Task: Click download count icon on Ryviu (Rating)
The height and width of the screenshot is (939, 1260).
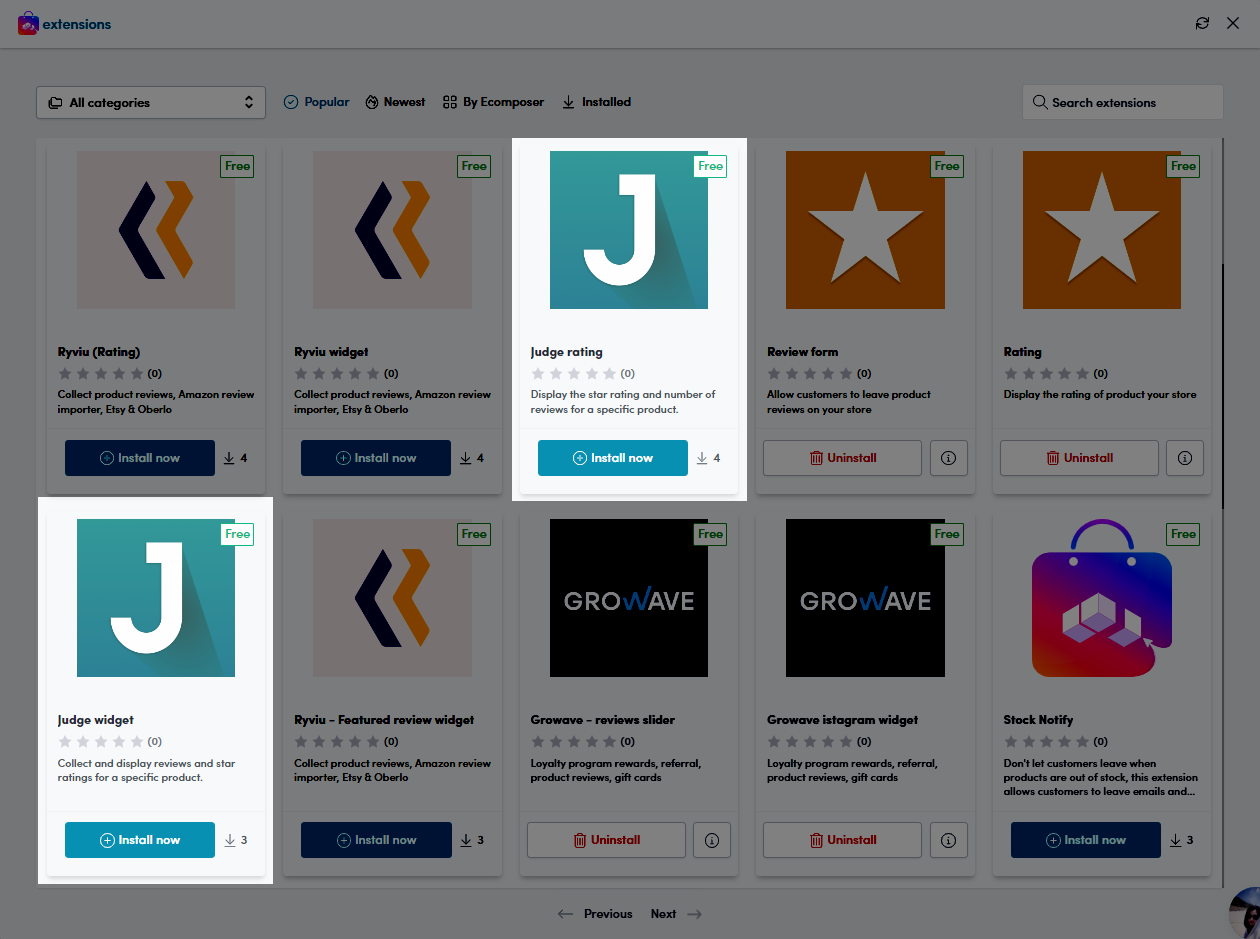Action: (x=229, y=458)
